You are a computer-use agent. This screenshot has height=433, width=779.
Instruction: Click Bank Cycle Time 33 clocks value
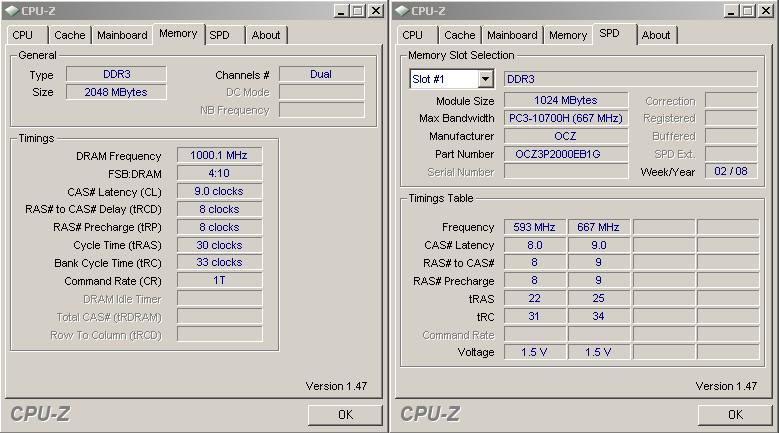point(219,263)
